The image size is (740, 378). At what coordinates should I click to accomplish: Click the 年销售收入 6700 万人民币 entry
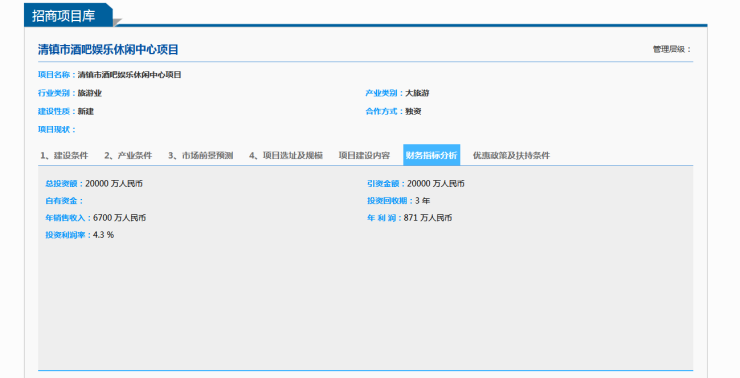pos(96,218)
